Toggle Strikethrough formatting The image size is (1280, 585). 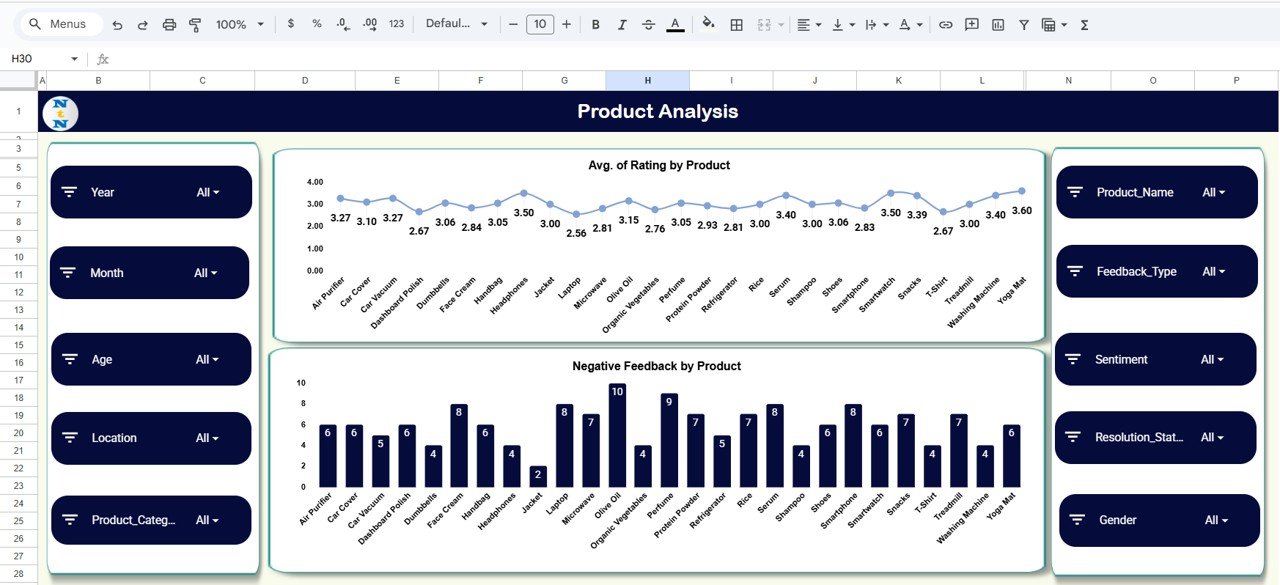pos(648,24)
